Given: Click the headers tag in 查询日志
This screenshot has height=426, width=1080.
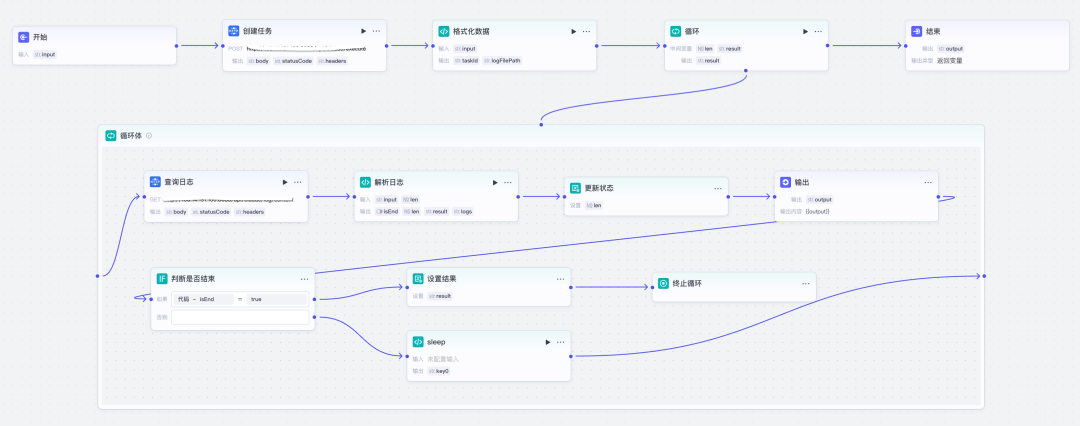Looking at the screenshot, I should pyautogui.click(x=249, y=212).
